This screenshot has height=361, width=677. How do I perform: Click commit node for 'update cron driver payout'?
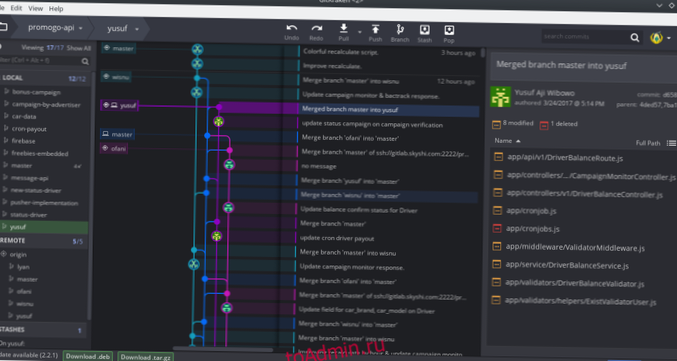216,236
